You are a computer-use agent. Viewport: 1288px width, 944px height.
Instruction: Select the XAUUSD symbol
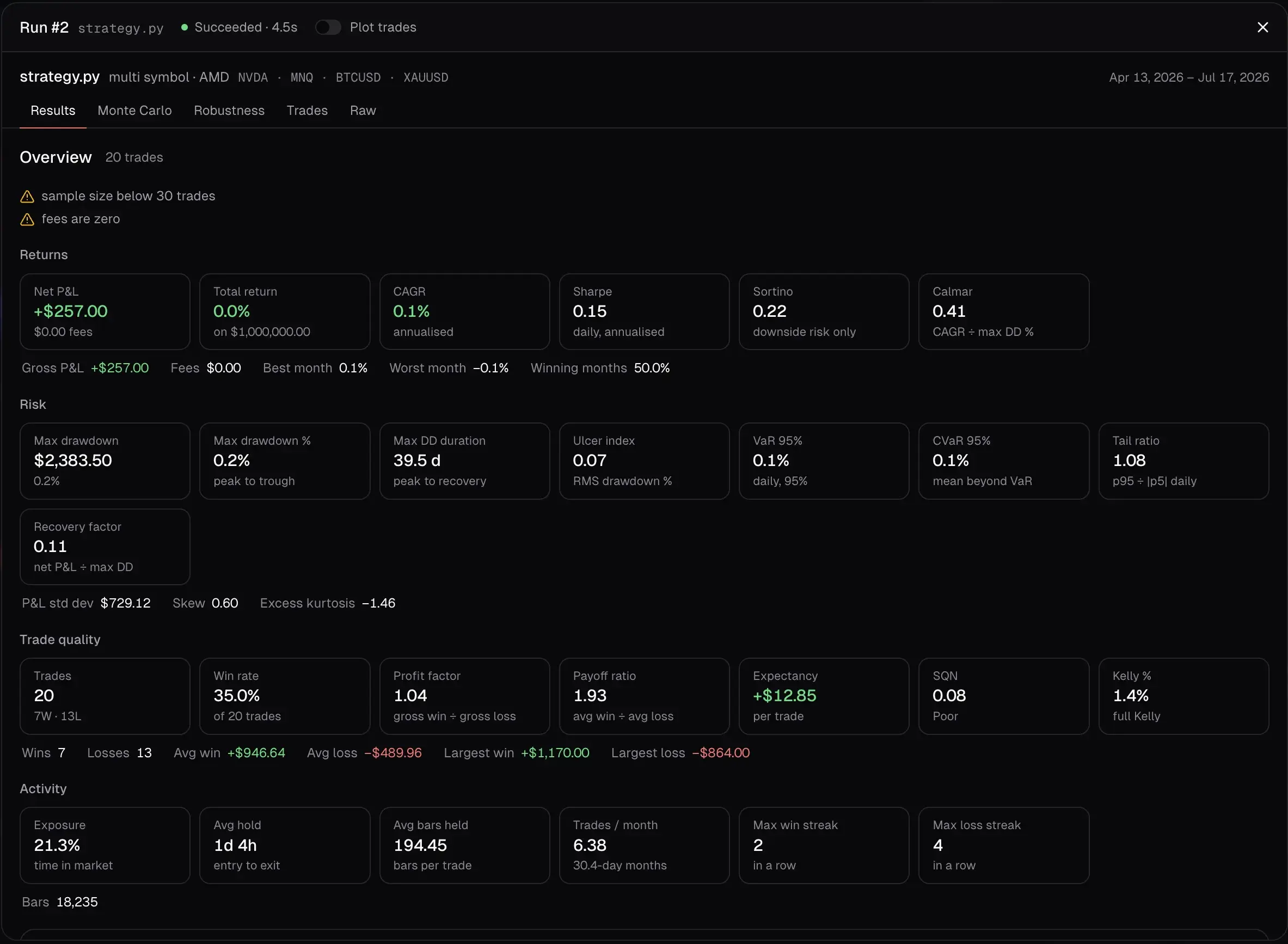pos(426,77)
